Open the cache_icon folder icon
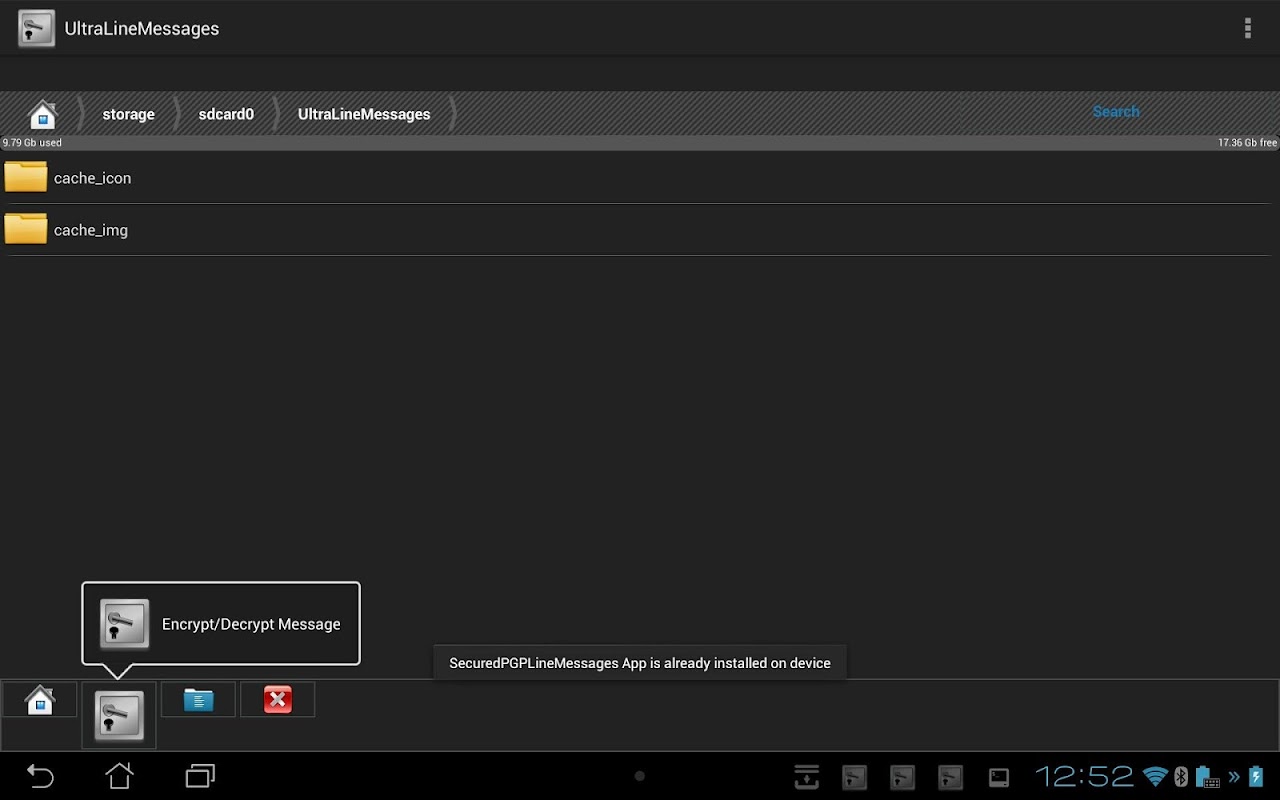 click(x=26, y=177)
